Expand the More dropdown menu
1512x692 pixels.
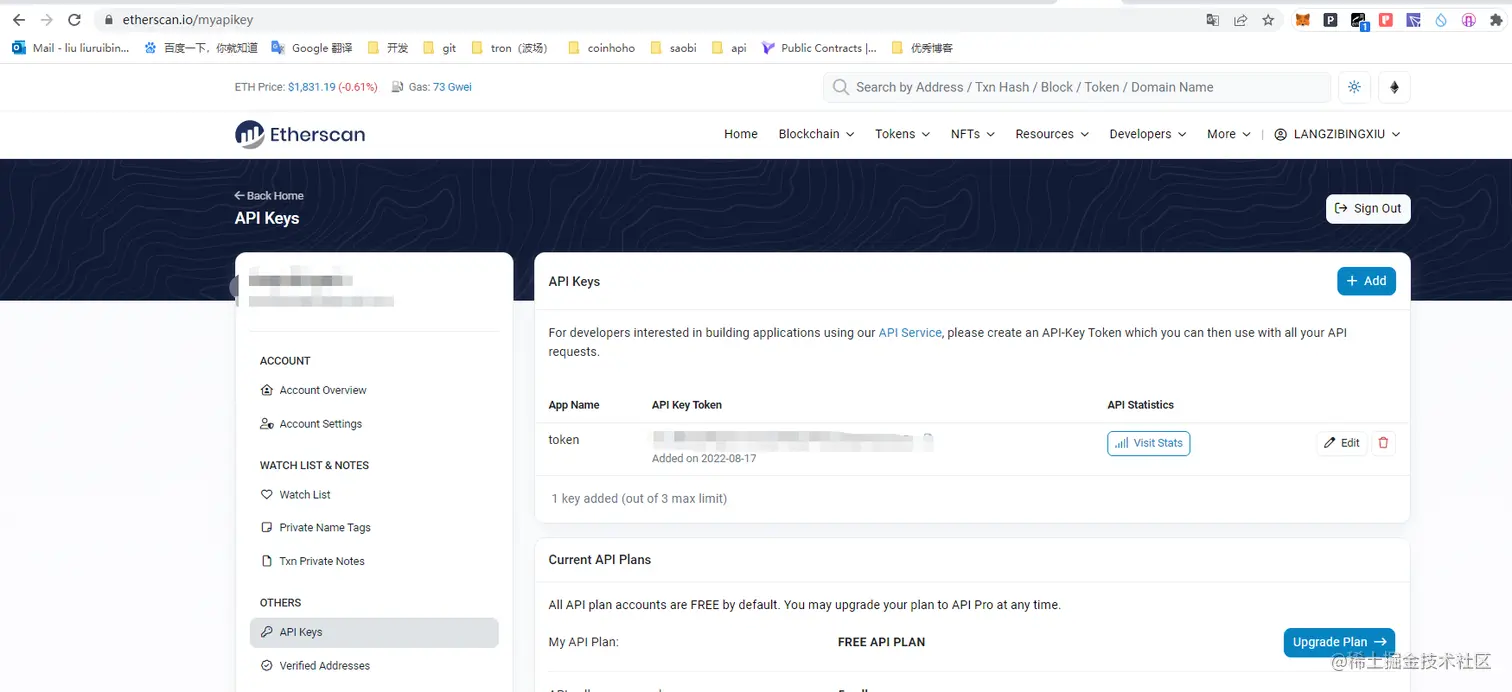(x=1228, y=134)
